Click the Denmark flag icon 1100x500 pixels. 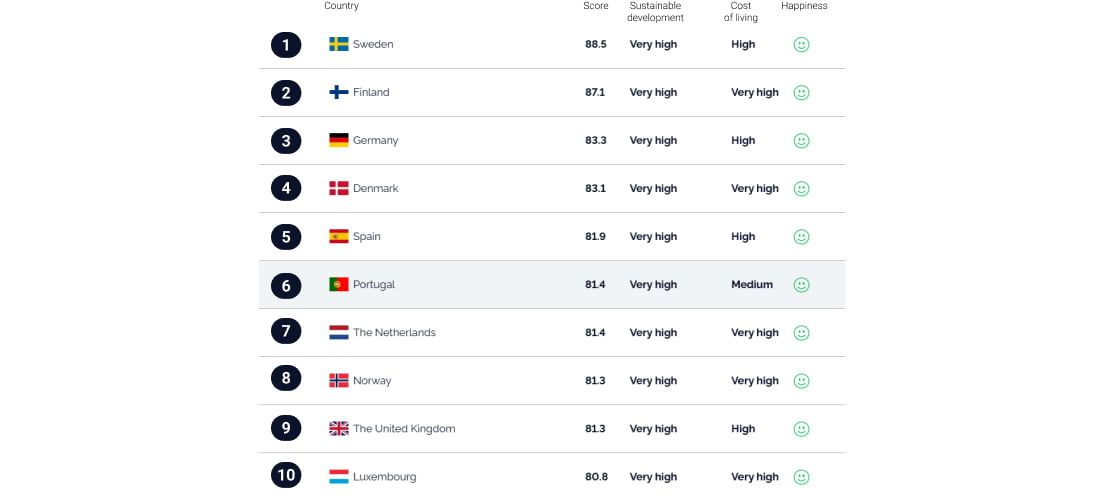coord(339,188)
